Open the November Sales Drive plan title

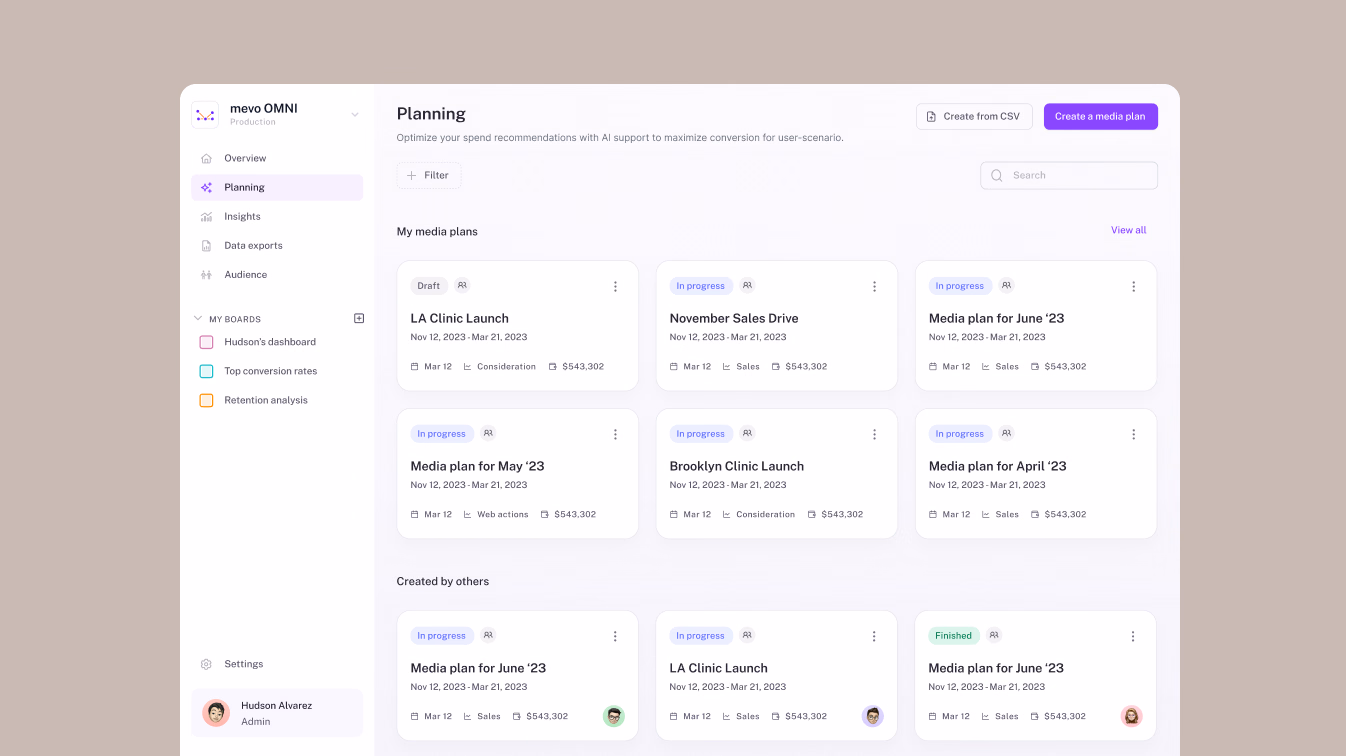tap(734, 318)
